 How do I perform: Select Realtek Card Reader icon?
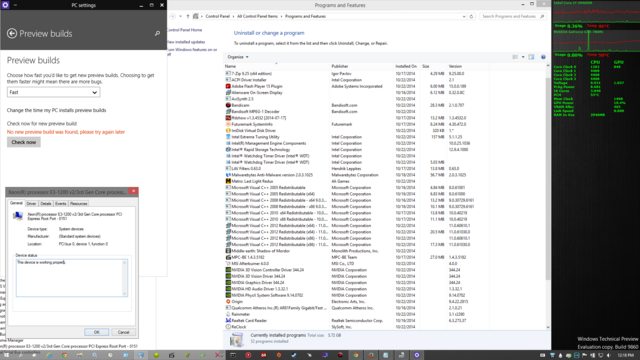click(x=228, y=320)
